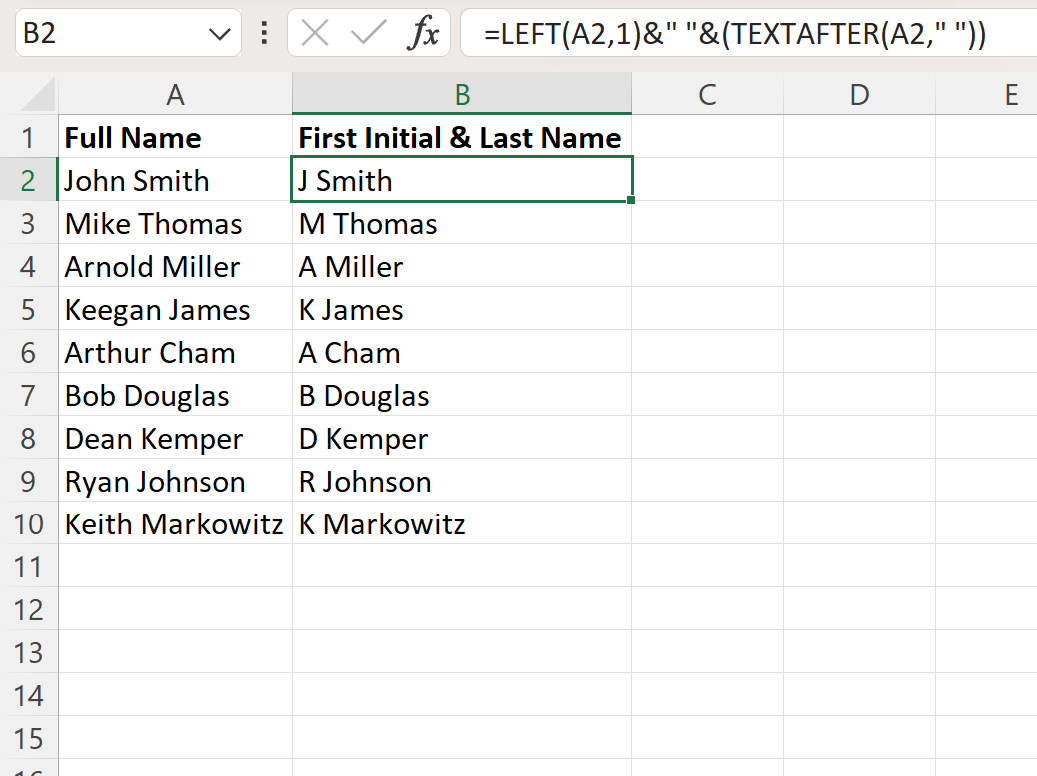Select cell with First Initial & Last Name header
1037x776 pixels.
pyautogui.click(x=461, y=137)
